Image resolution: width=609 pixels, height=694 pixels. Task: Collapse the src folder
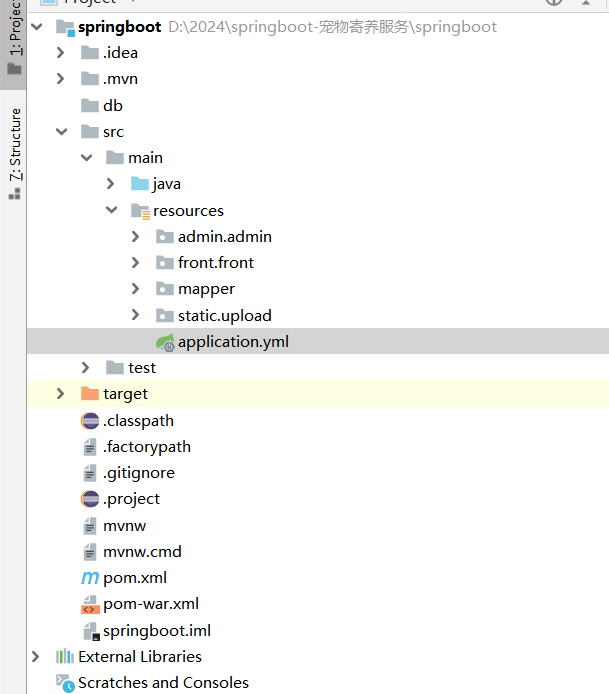pyautogui.click(x=61, y=132)
